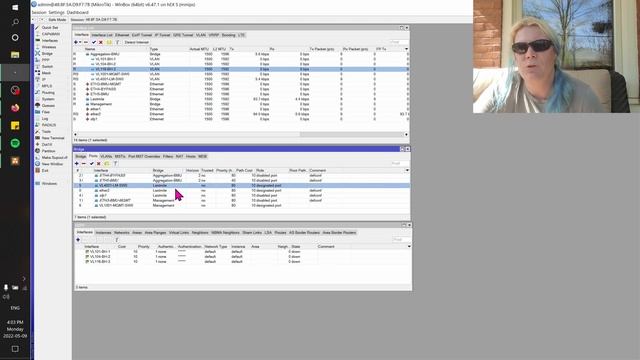Open CAPsMAN from the sidebar
Image resolution: width=640 pixels, height=360 pixels.
[51, 34]
